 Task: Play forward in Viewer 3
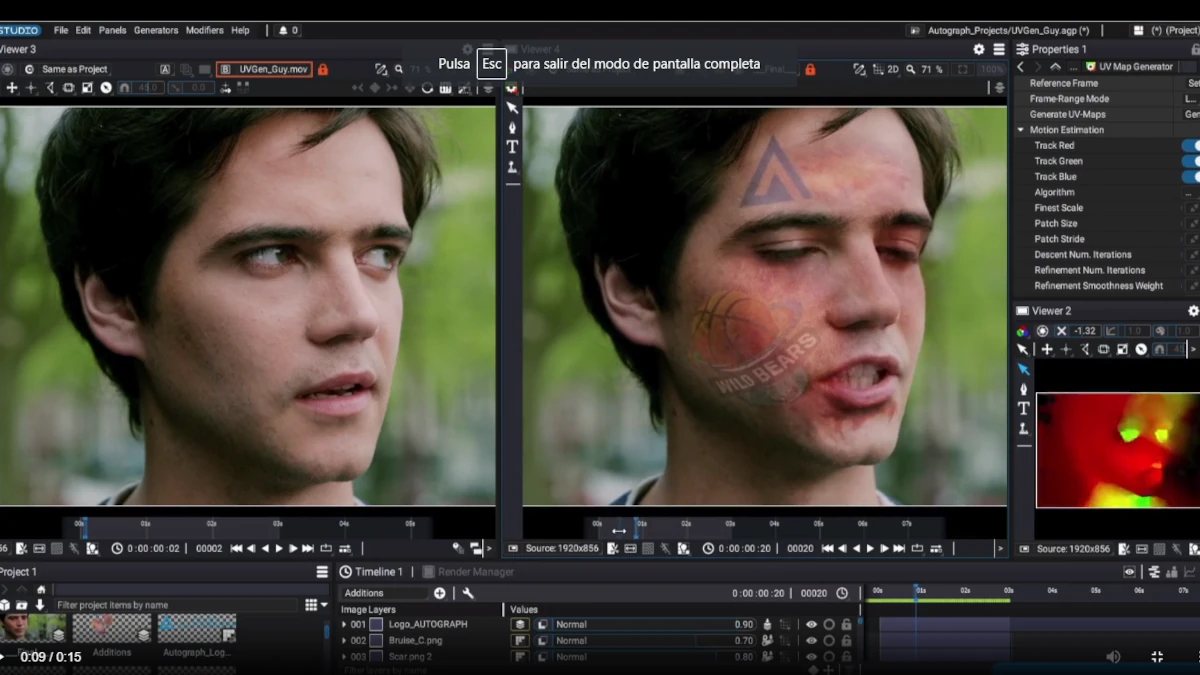click(279, 548)
